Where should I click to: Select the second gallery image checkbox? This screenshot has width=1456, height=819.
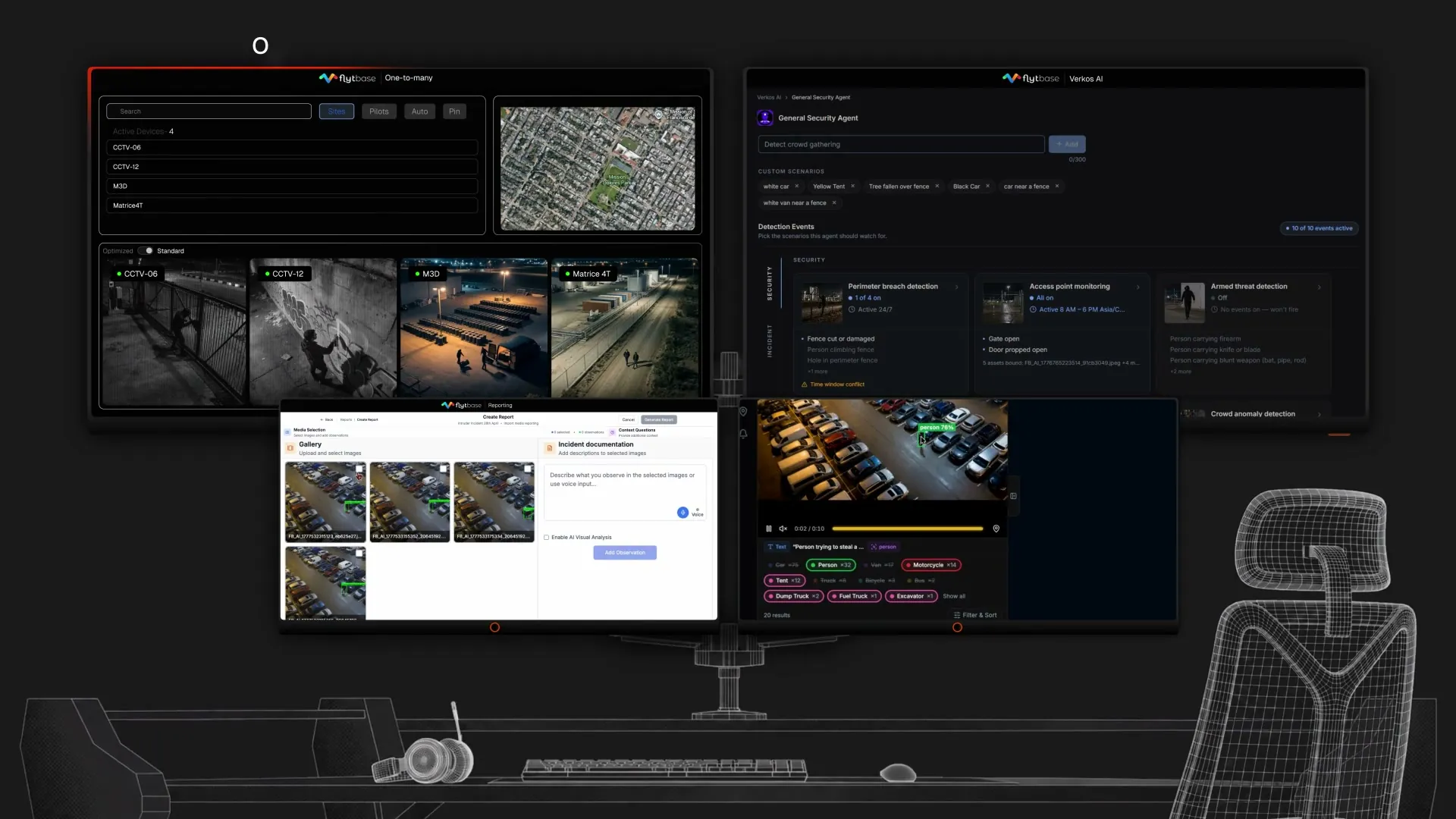(x=444, y=469)
